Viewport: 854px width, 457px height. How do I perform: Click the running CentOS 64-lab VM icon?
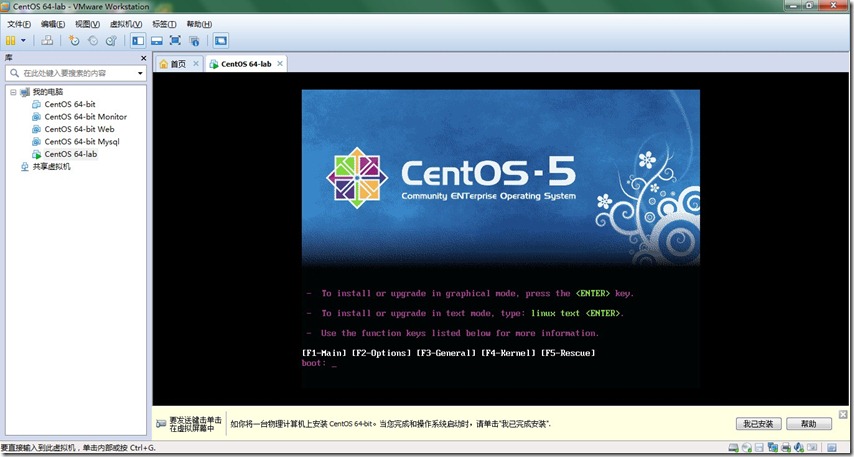[x=36, y=154]
